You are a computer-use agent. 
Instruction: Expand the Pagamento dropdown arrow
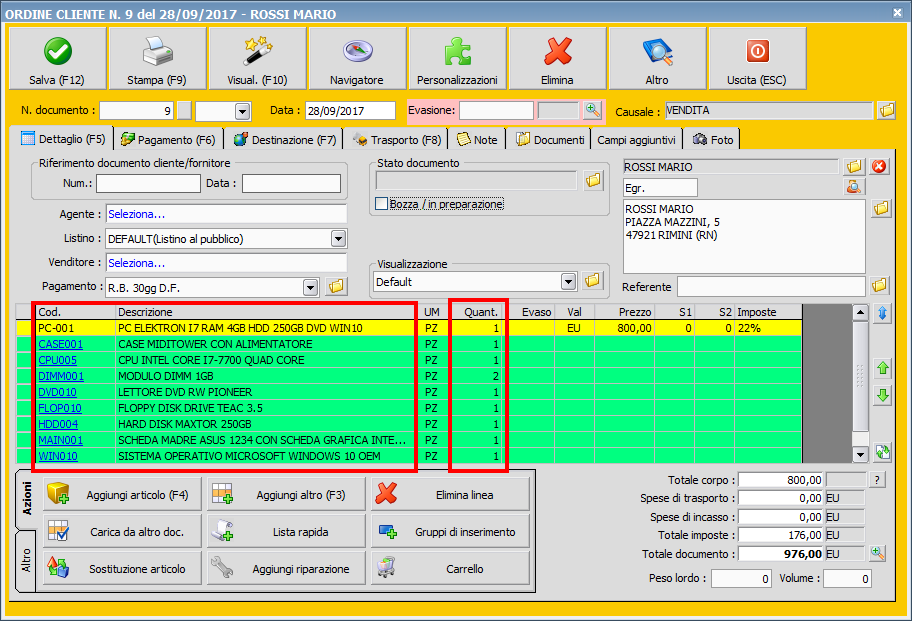[311, 287]
